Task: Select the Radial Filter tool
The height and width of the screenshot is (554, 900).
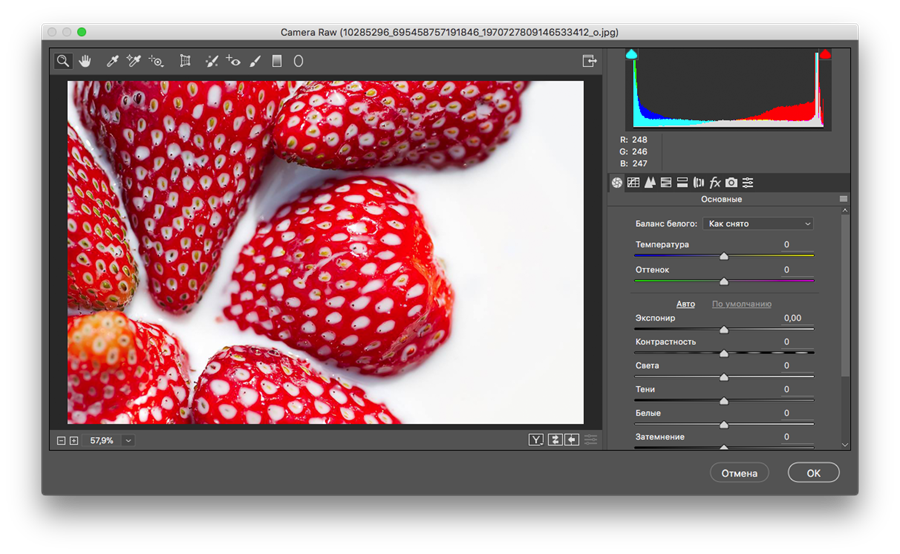Action: [x=298, y=61]
